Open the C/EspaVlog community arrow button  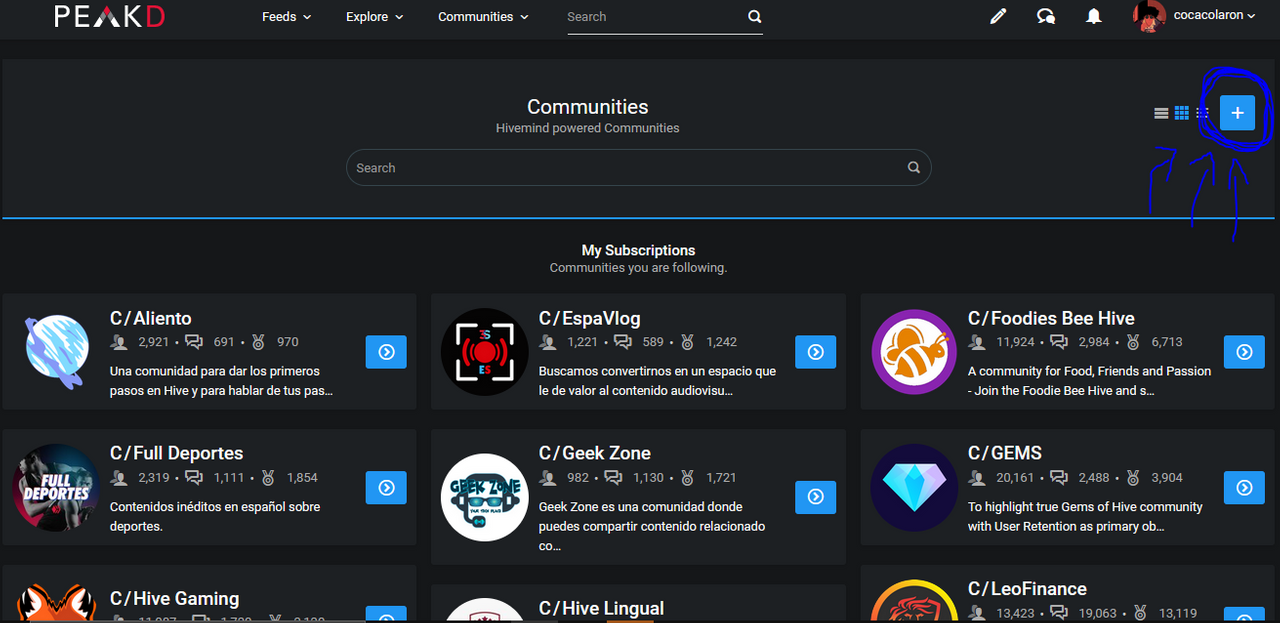815,352
